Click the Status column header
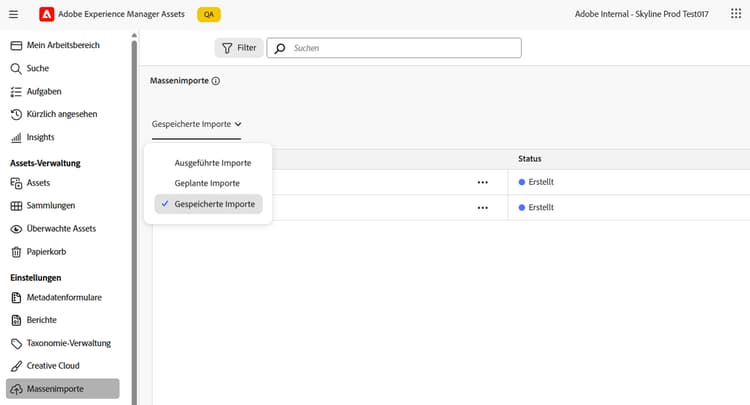Screen dimensions: 750x405 click(x=529, y=159)
